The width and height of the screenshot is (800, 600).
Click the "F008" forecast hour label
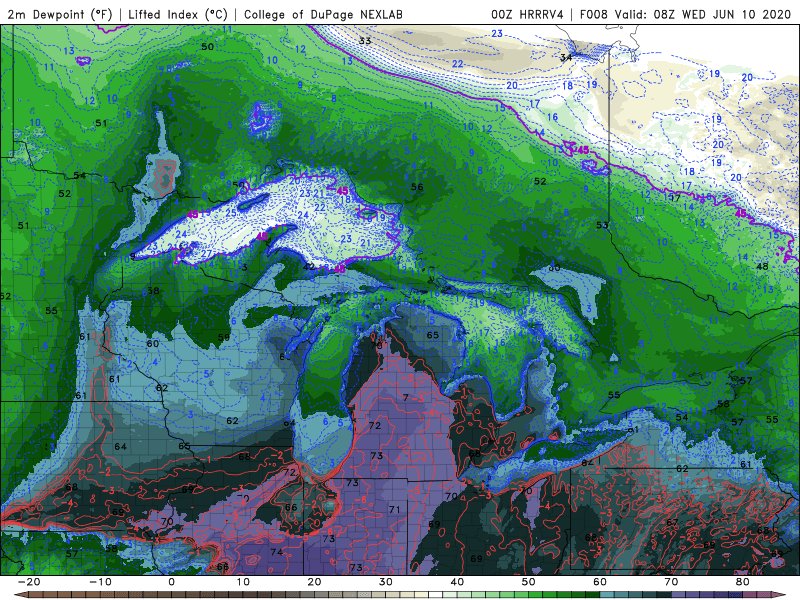[x=594, y=14]
